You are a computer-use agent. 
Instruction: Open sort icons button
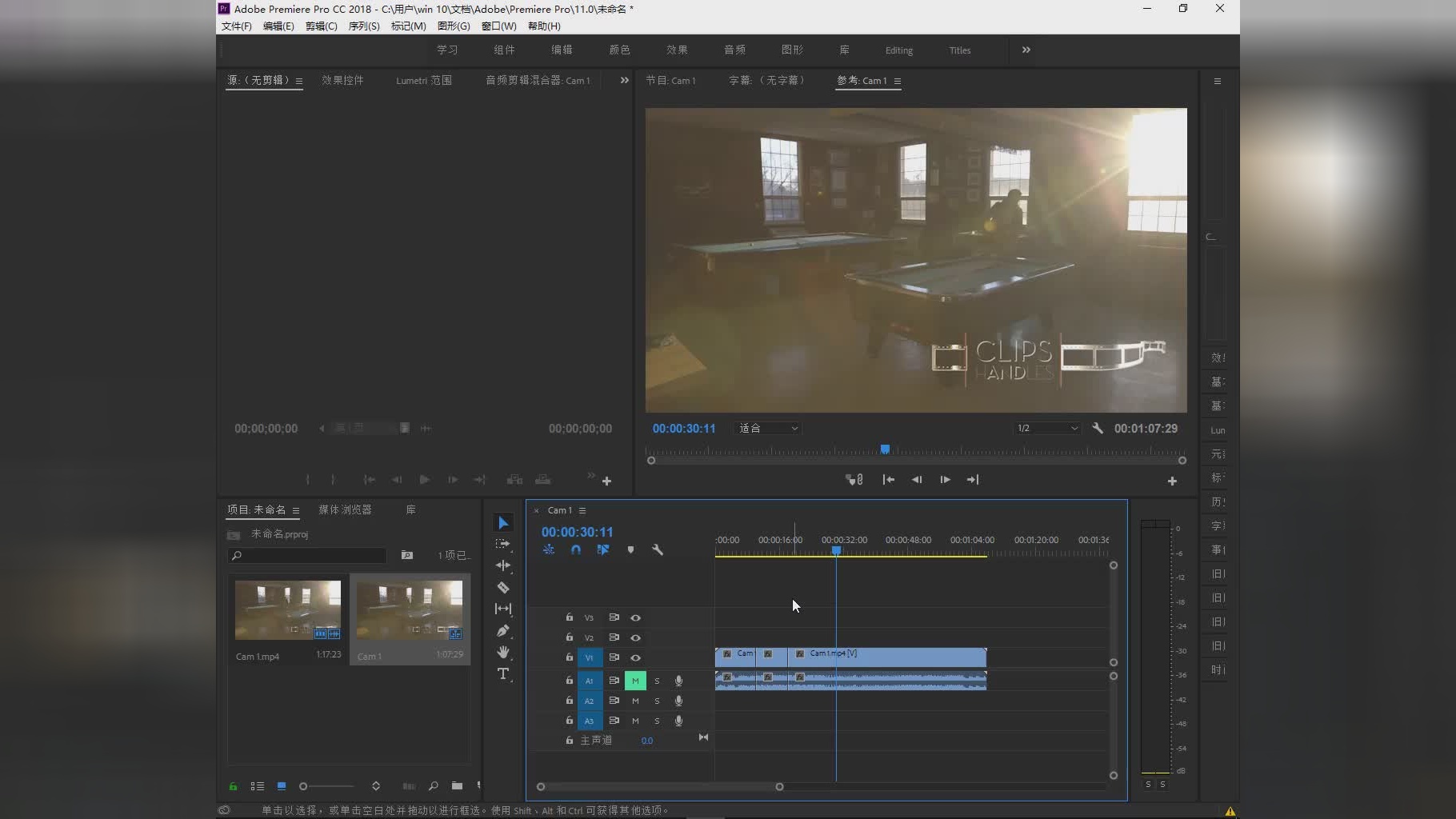[376, 786]
